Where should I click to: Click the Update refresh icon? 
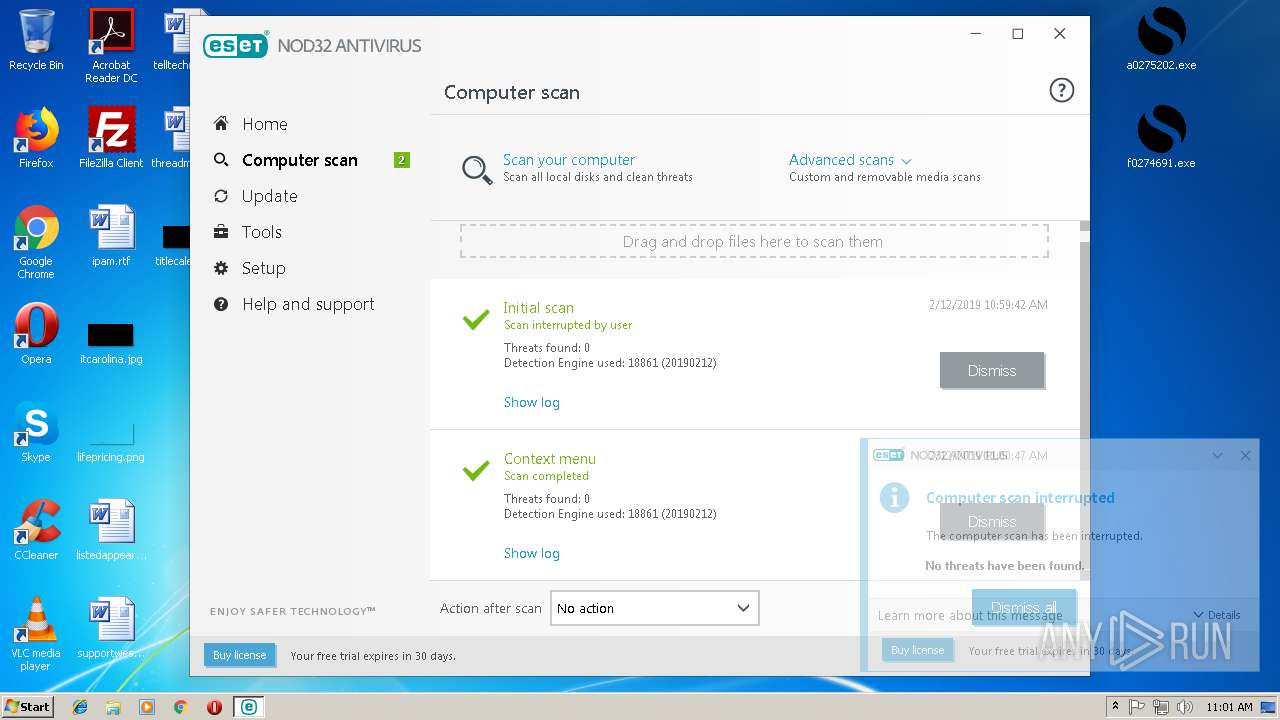pyautogui.click(x=221, y=196)
